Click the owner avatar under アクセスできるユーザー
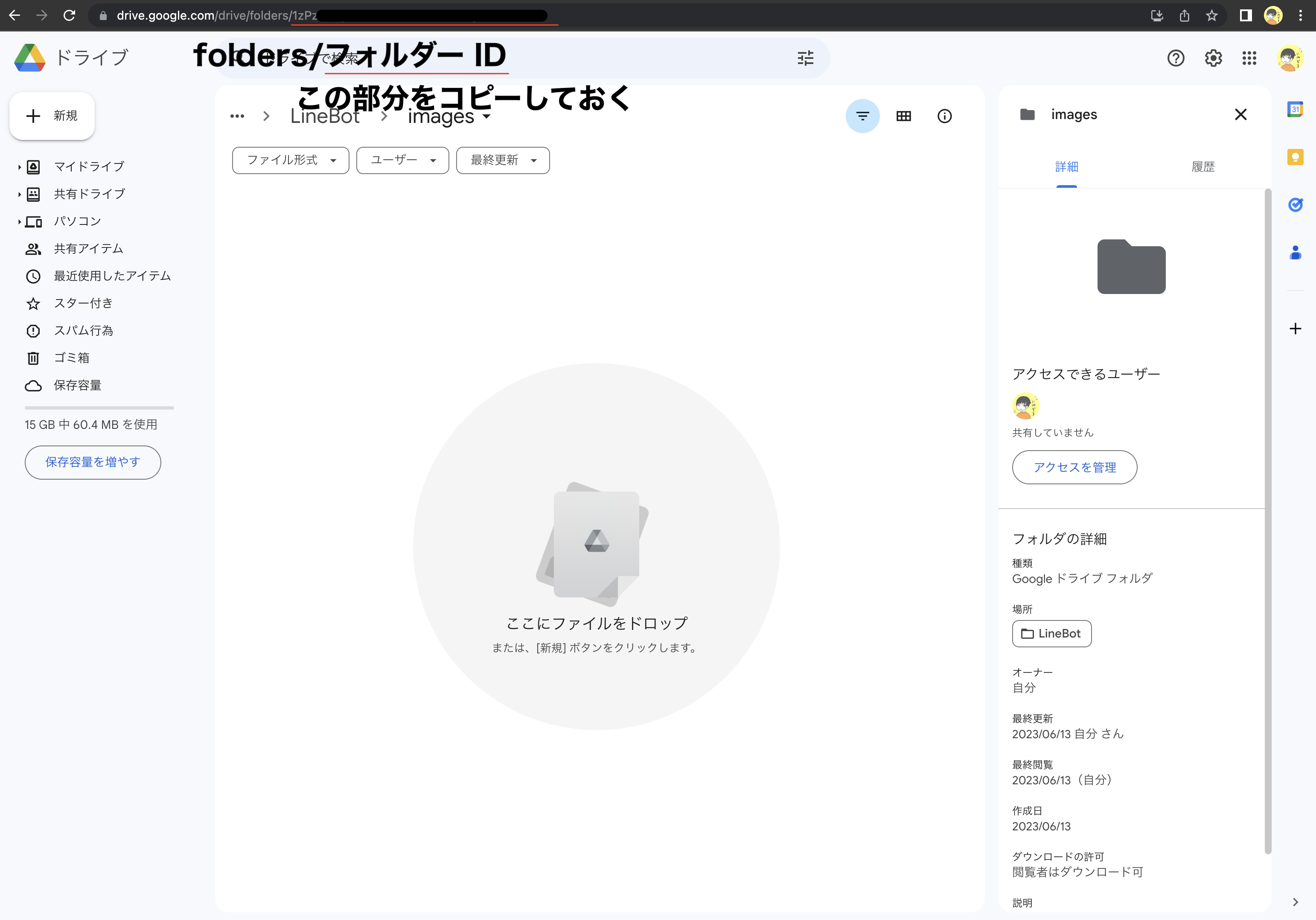Screen dimensions: 1316x920 pos(1025,406)
